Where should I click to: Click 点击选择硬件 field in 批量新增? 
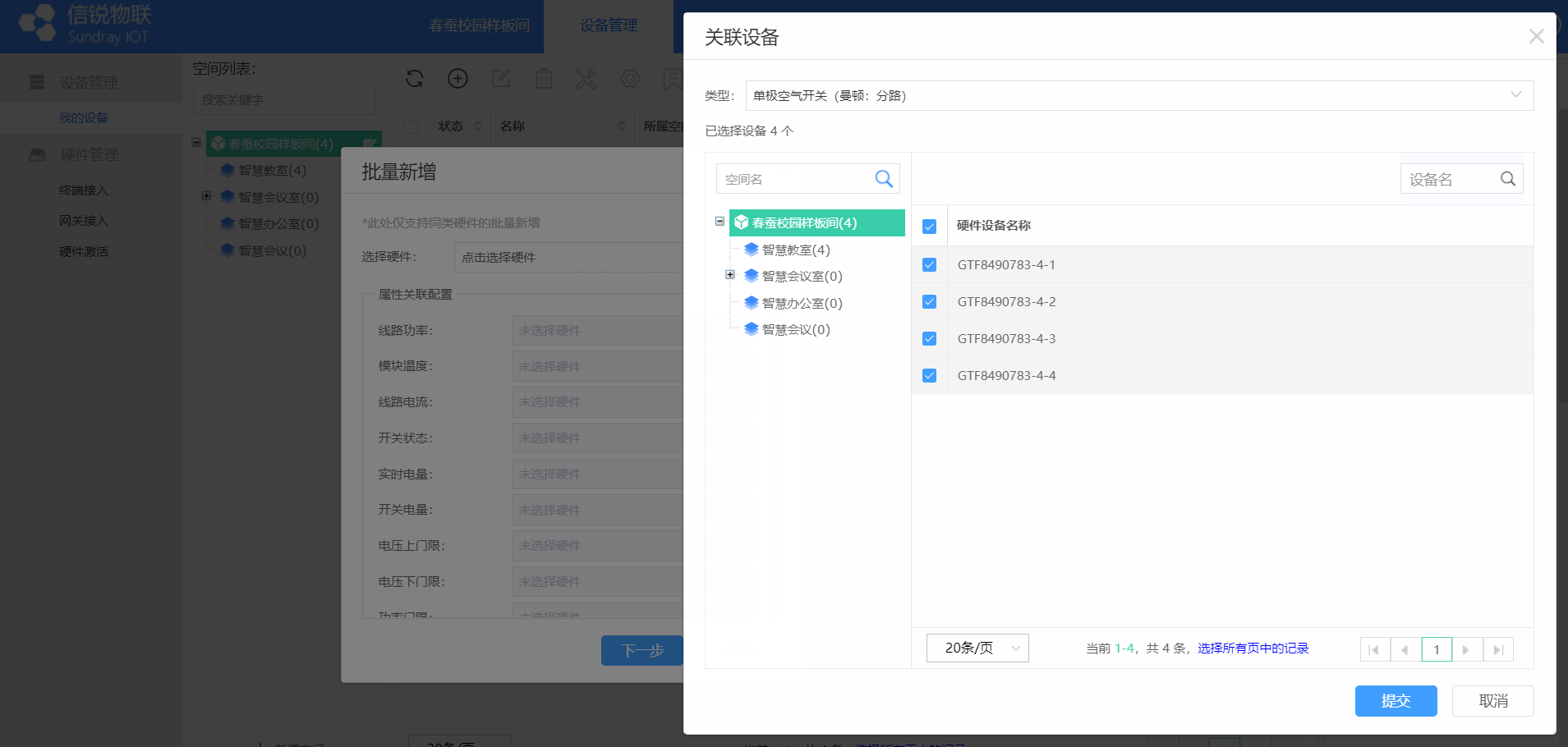coord(569,257)
